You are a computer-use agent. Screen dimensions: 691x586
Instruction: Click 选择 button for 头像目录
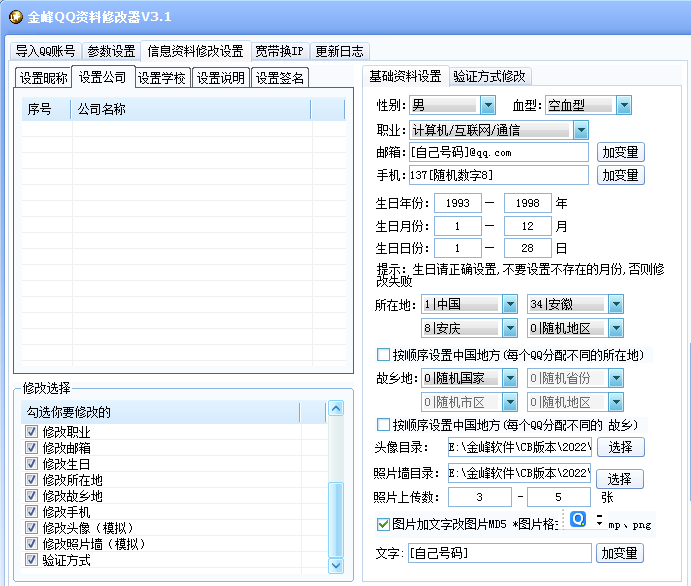click(x=620, y=447)
